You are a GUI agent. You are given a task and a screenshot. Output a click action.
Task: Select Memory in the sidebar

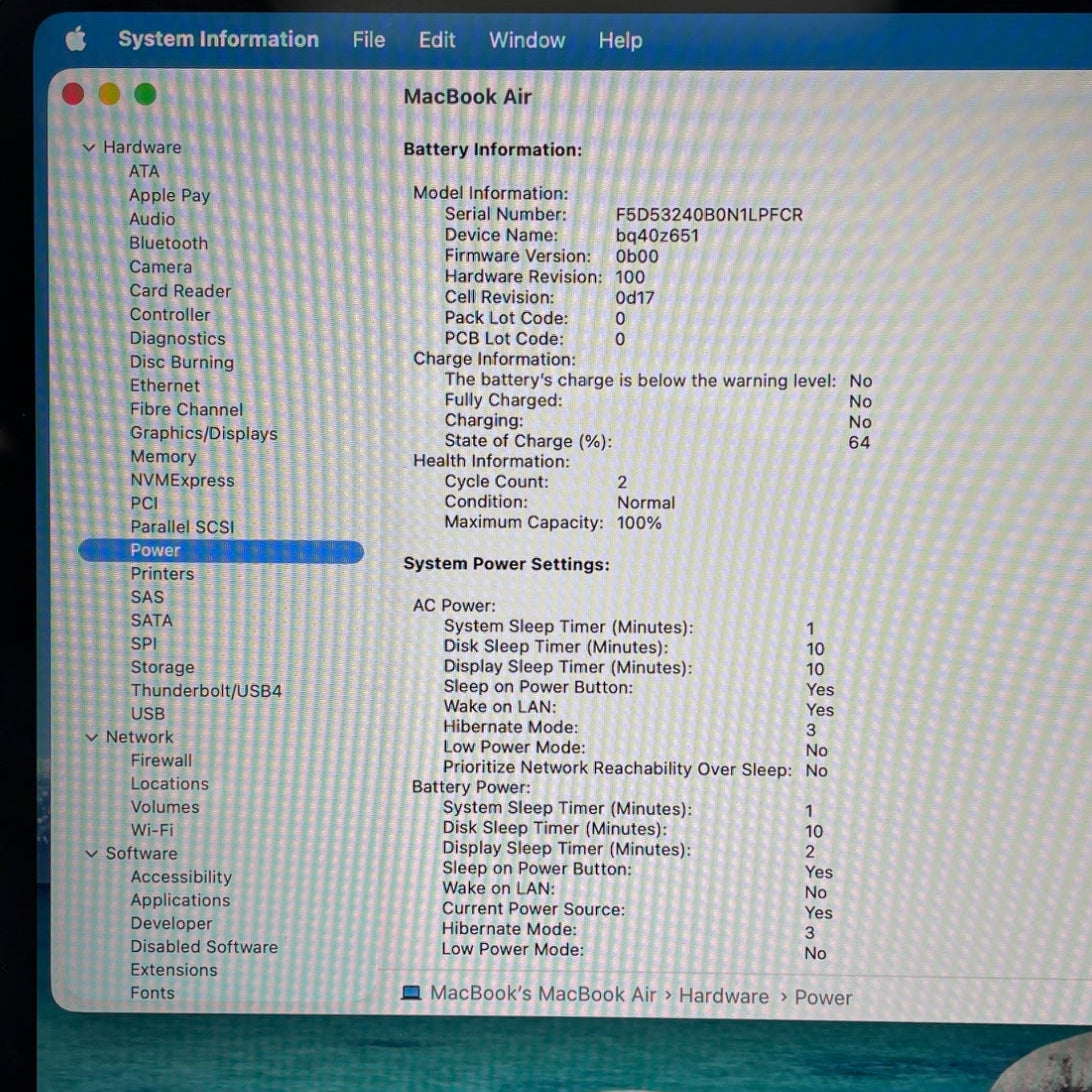[163, 457]
